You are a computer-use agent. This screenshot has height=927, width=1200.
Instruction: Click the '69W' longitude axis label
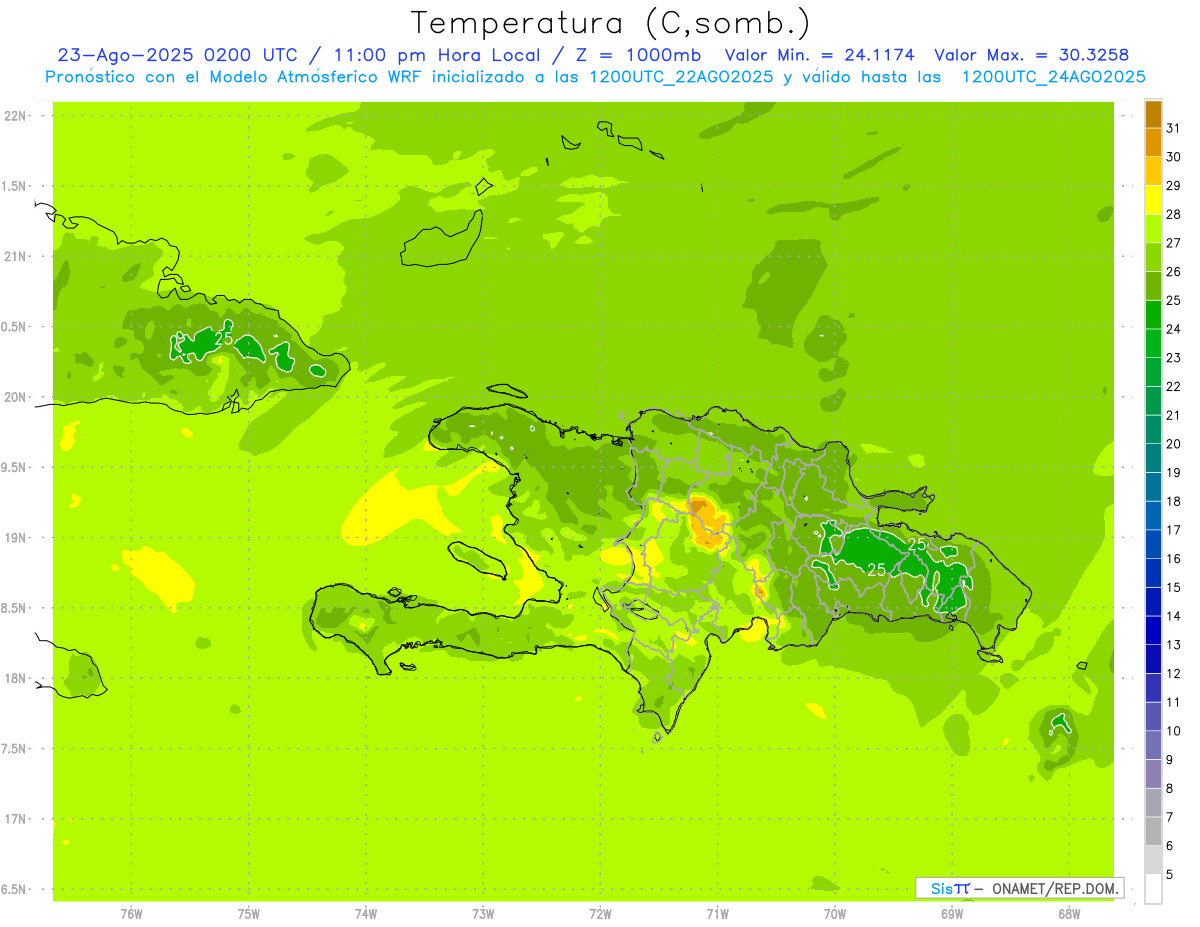click(x=952, y=914)
